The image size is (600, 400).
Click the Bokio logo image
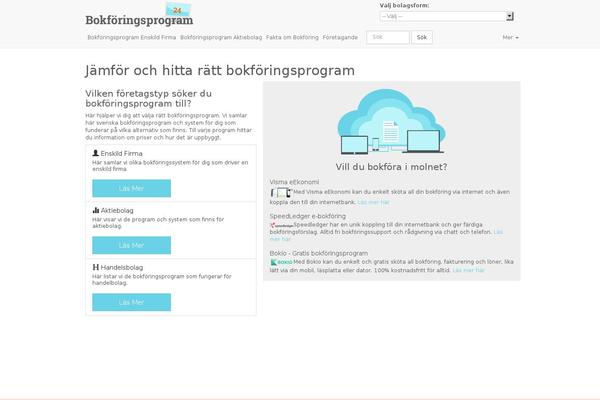281,262
